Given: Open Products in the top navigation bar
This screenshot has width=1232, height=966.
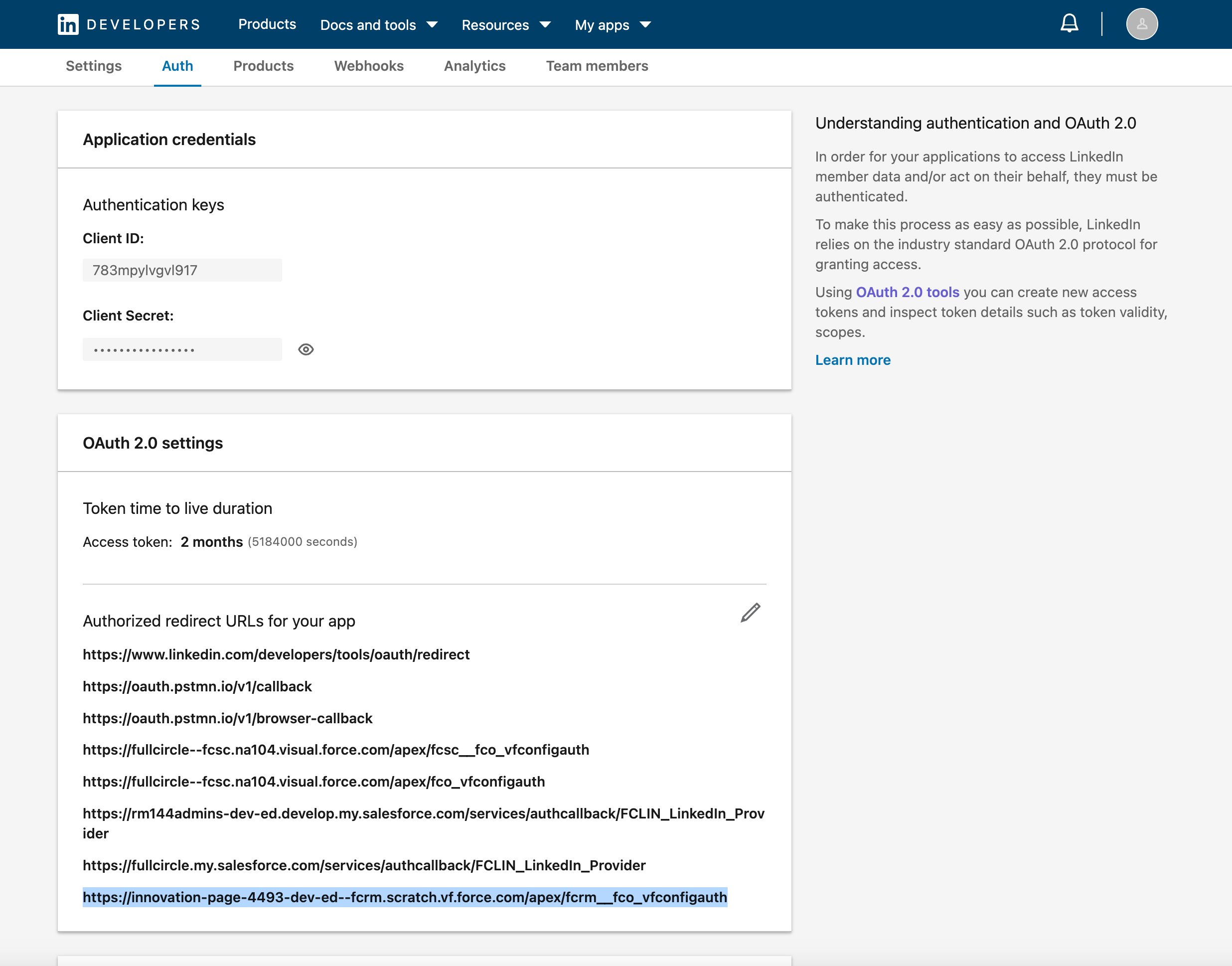Looking at the screenshot, I should click(267, 24).
